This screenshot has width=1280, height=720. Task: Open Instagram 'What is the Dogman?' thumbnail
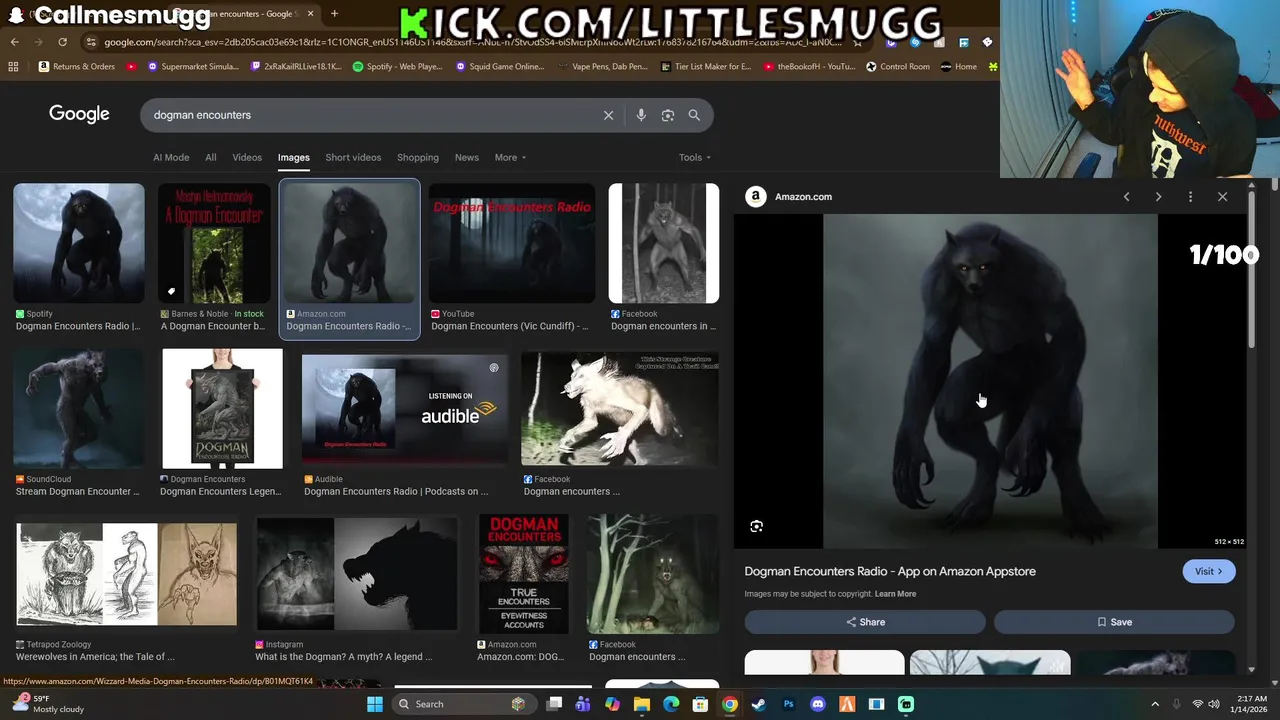357,574
